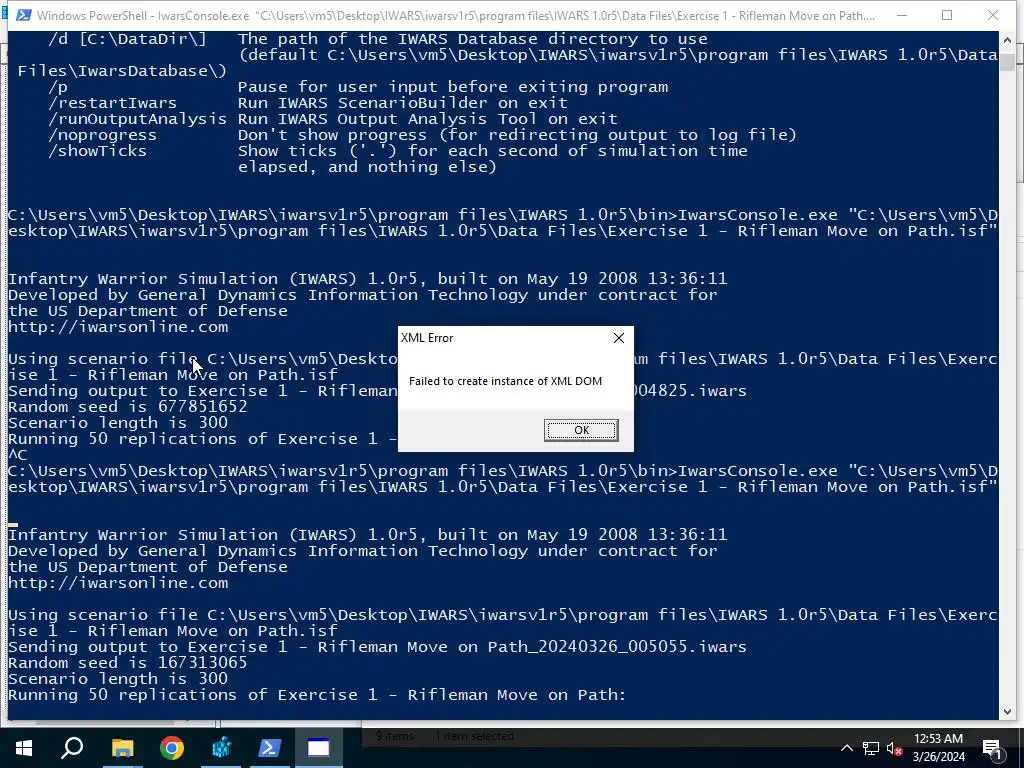Click the '^C' line in console

18,455
